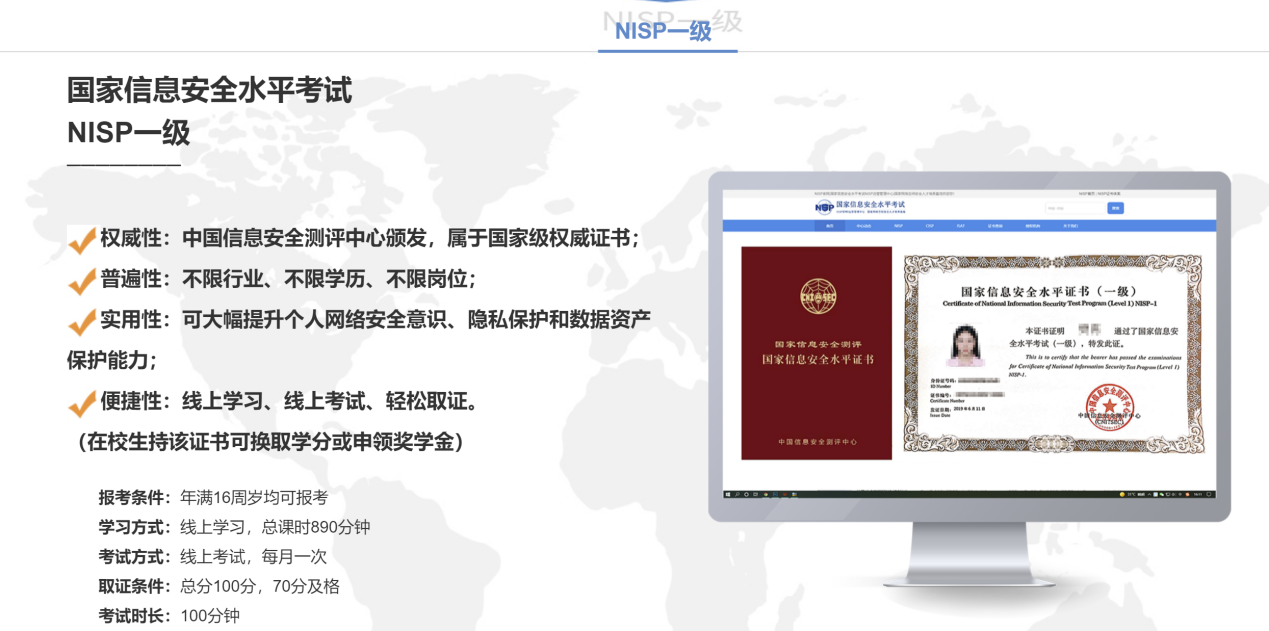Click the orange checkmark beside 普遍性
The height and width of the screenshot is (631, 1269).
click(81, 281)
